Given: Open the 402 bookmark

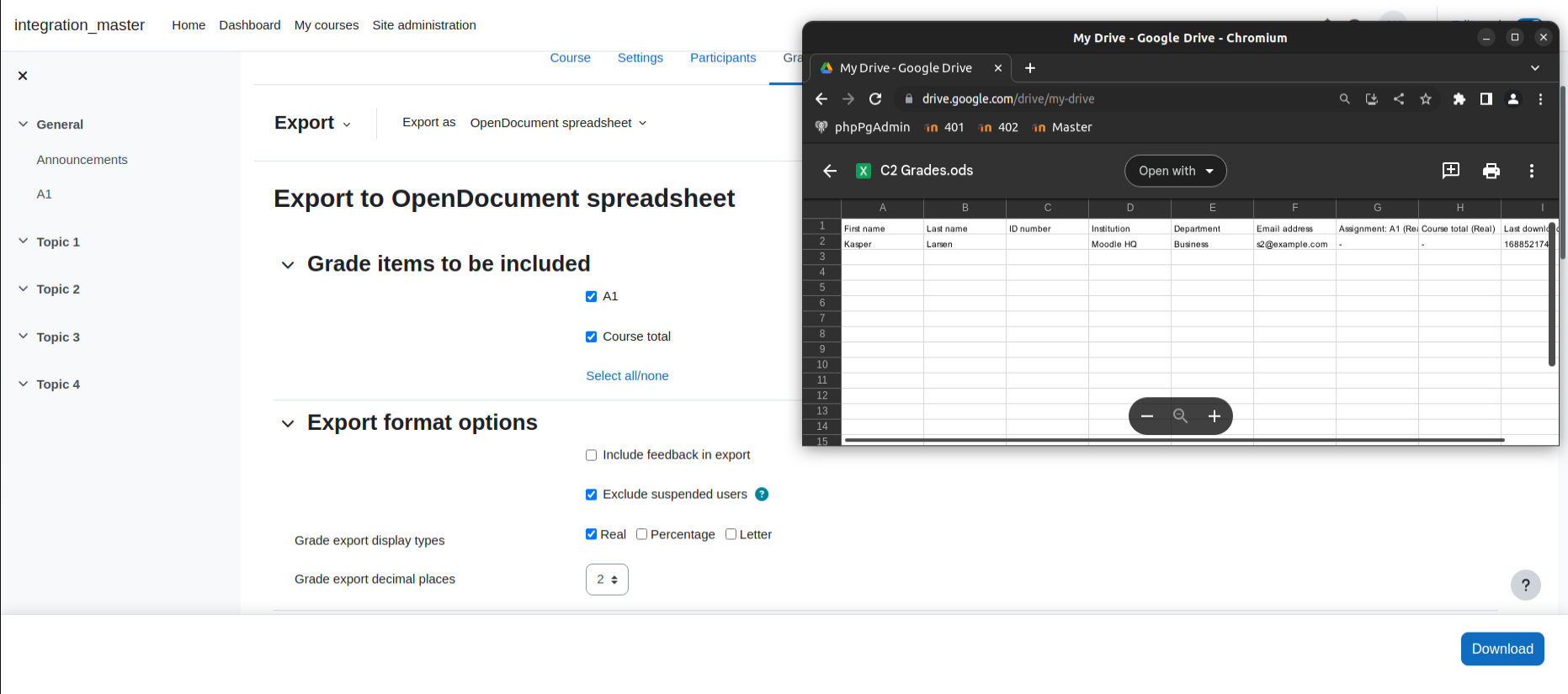Looking at the screenshot, I should (998, 127).
